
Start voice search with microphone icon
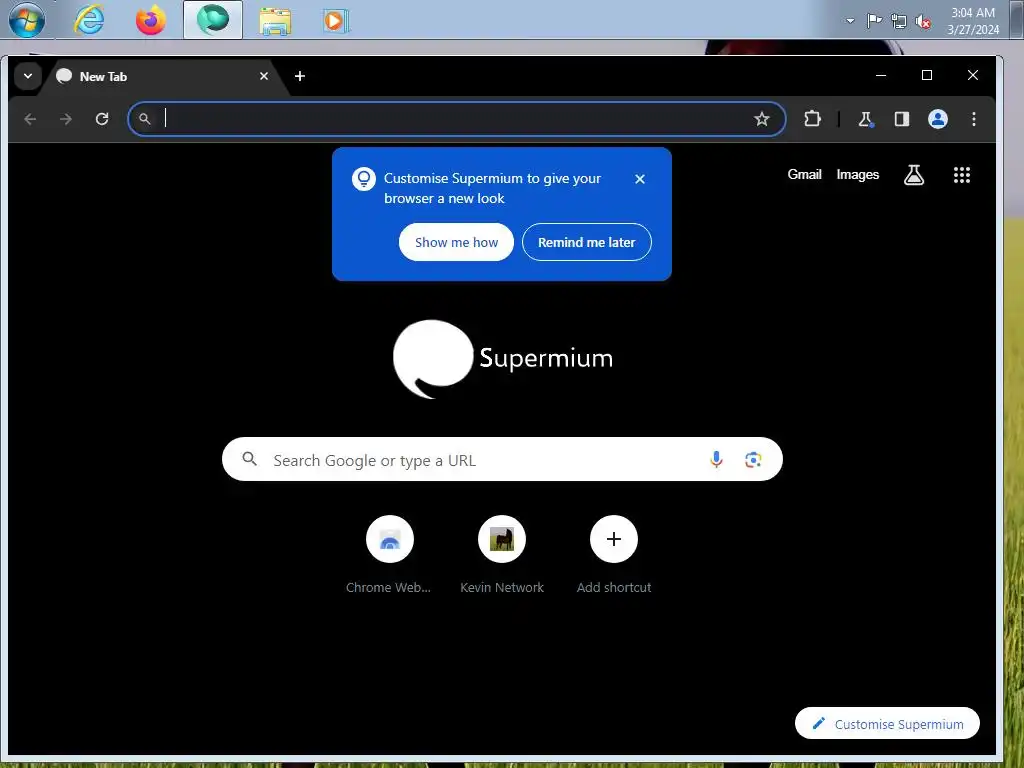coord(716,460)
